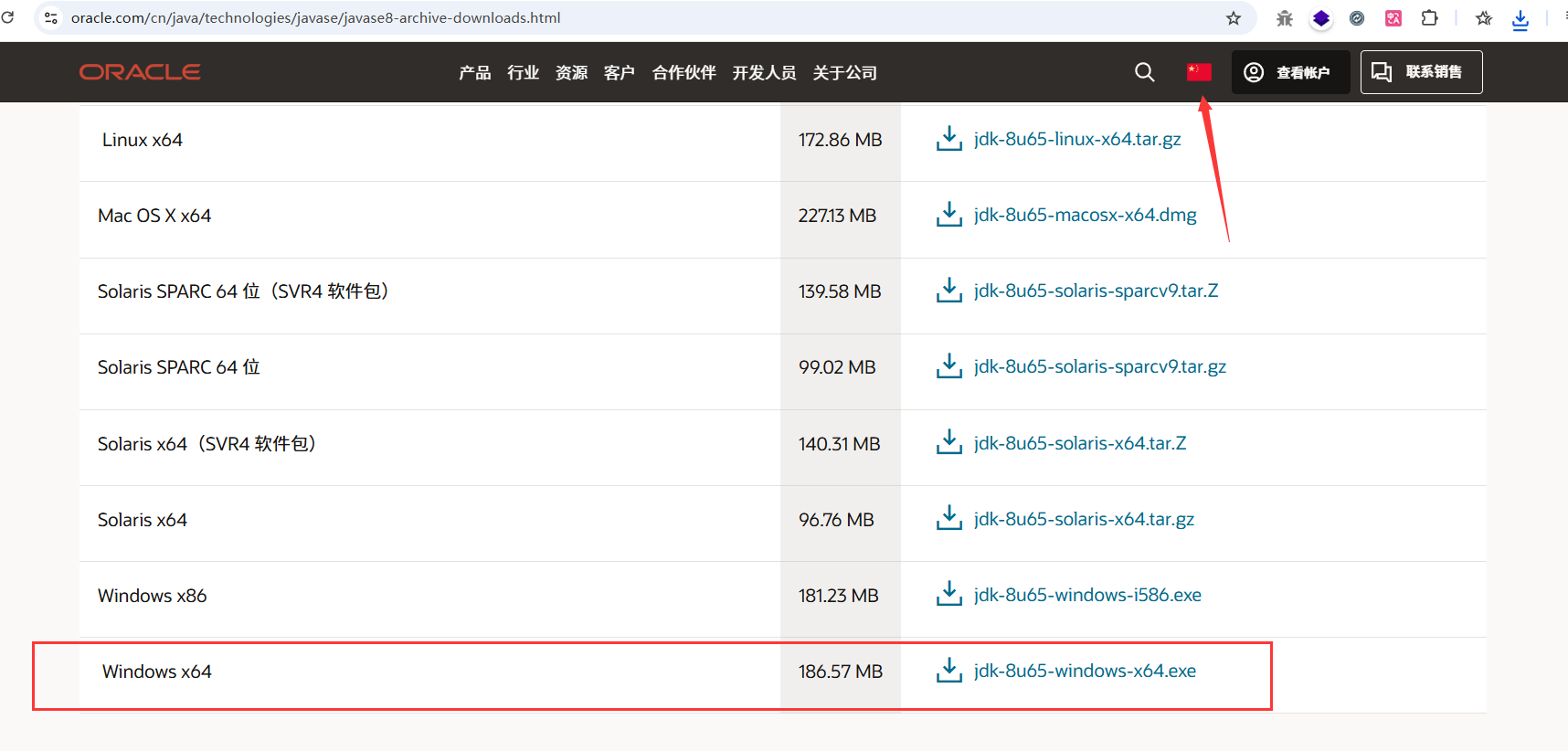Download jdk-8u65-windows-i586.exe

point(1087,595)
